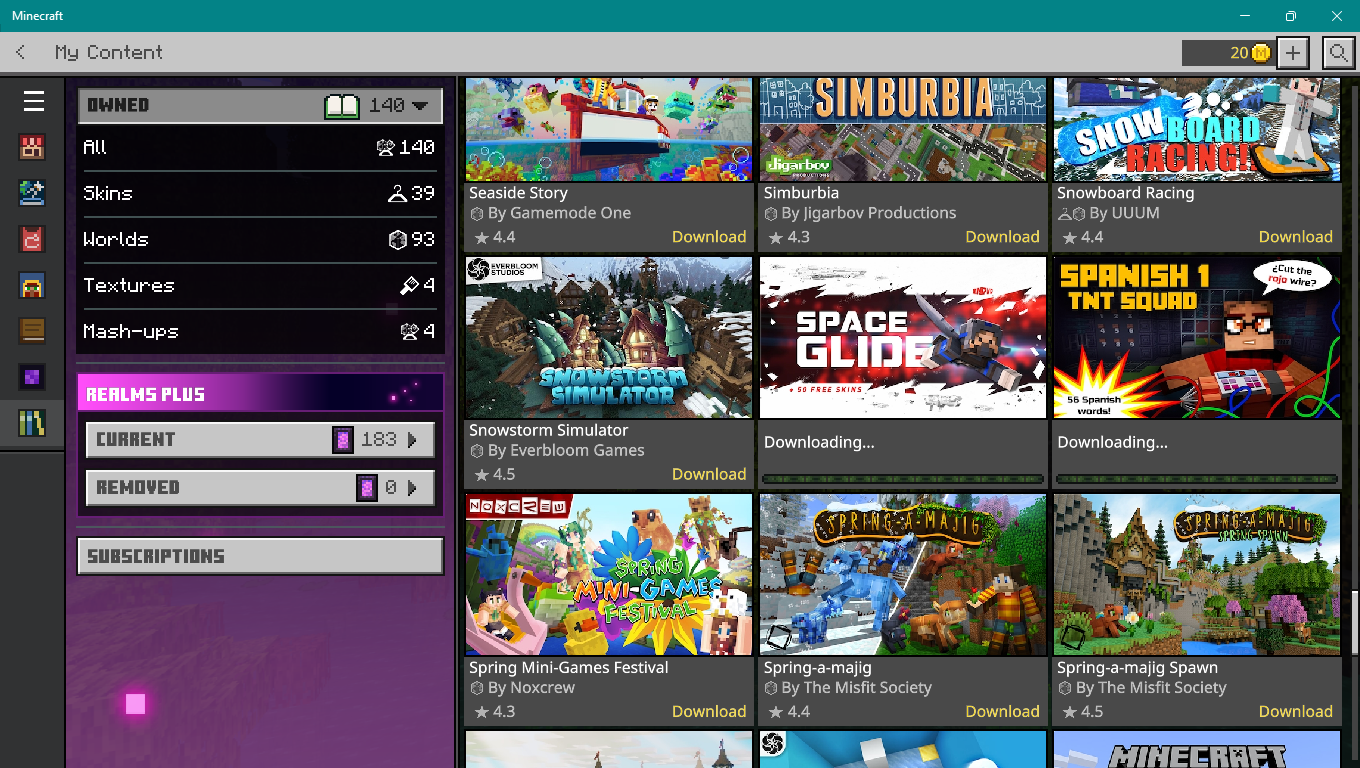
Task: Click the portal icon on Removed row
Action: coord(367,488)
